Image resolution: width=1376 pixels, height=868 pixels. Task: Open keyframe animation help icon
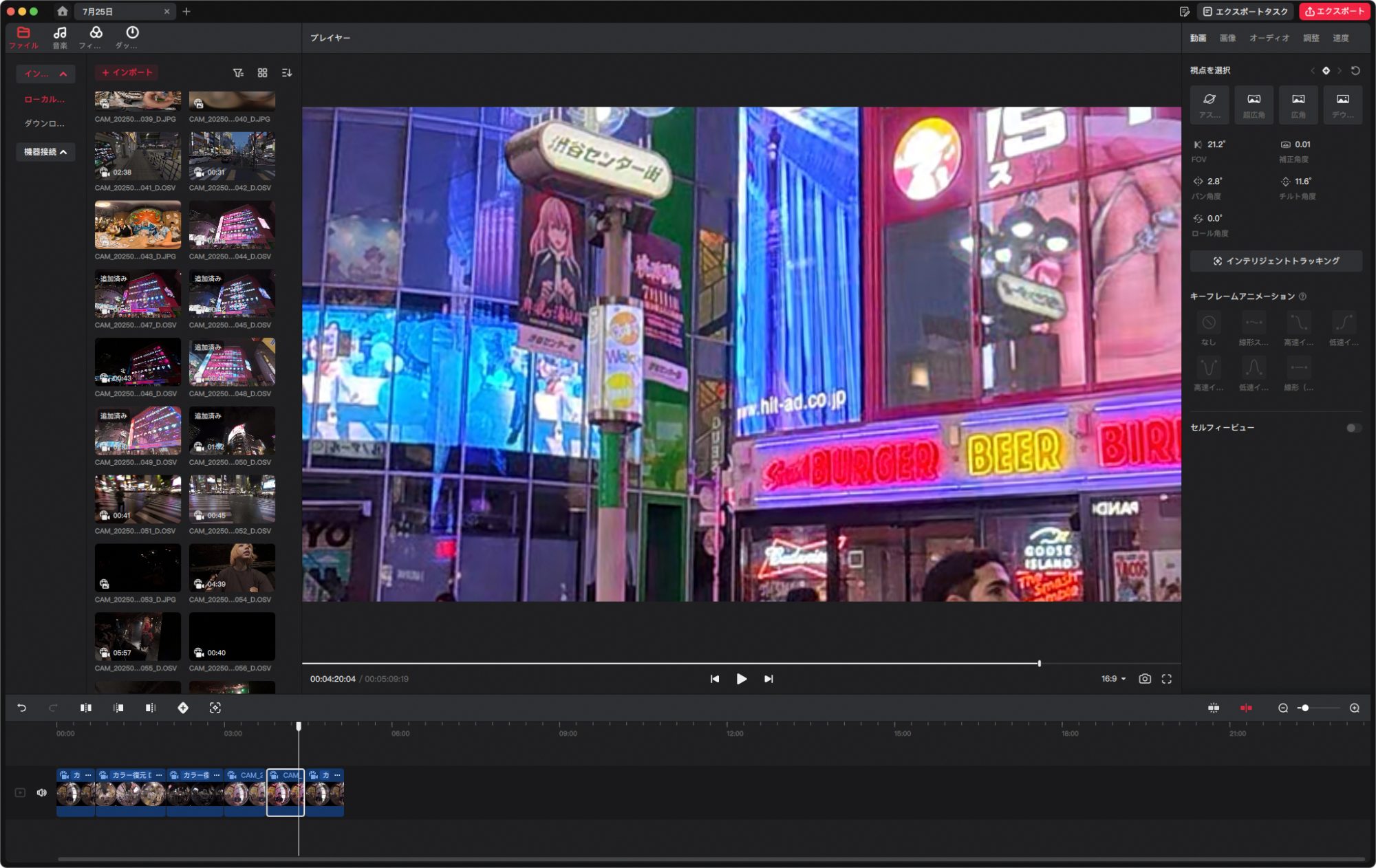[1302, 296]
